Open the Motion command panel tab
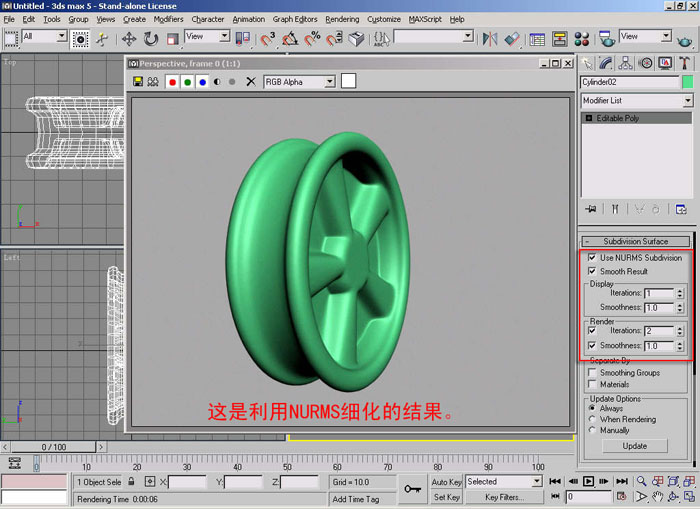 tap(646, 63)
